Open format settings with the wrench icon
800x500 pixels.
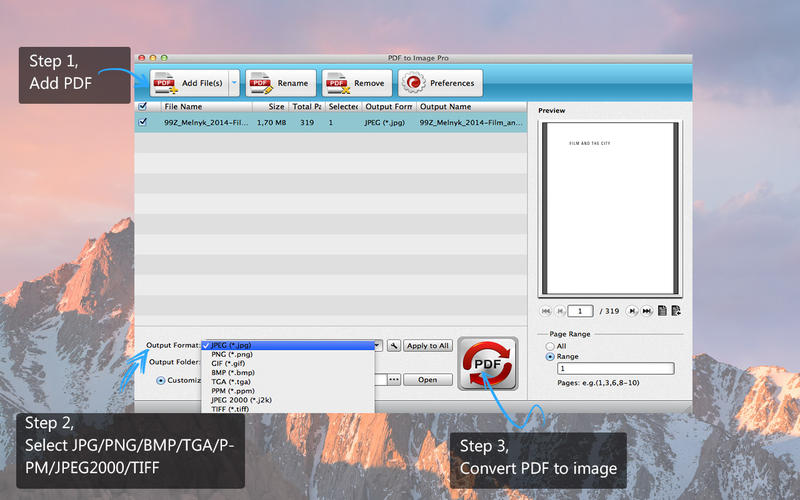[x=394, y=345]
